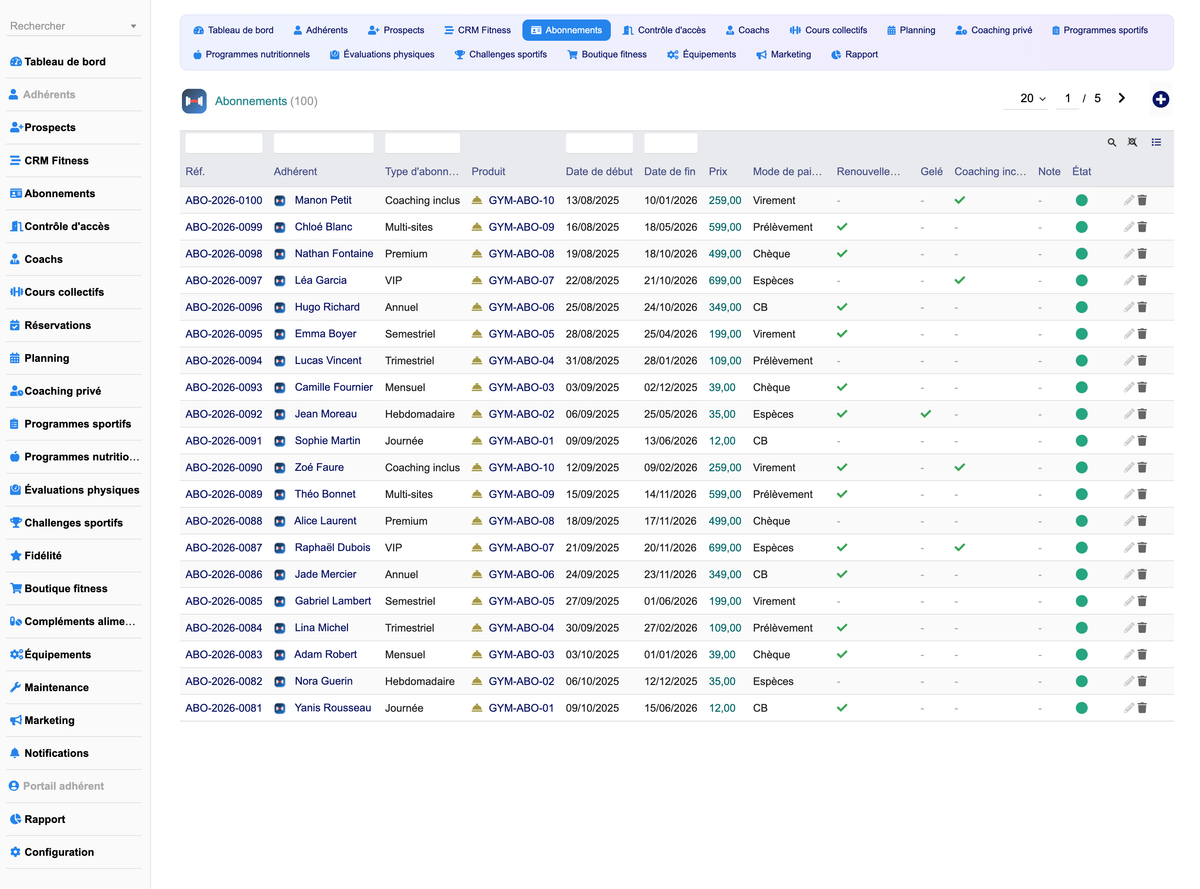This screenshot has width=1200, height=889.
Task: Click the Abonnements module logo icon
Action: [x=194, y=101]
